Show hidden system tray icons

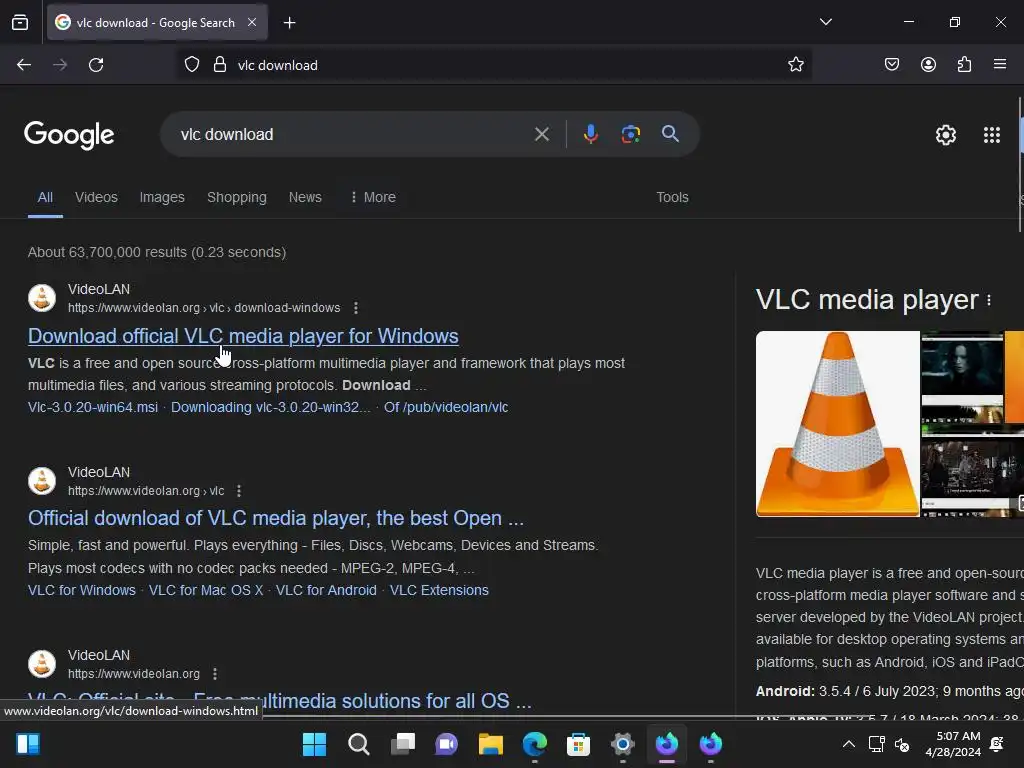pos(848,744)
